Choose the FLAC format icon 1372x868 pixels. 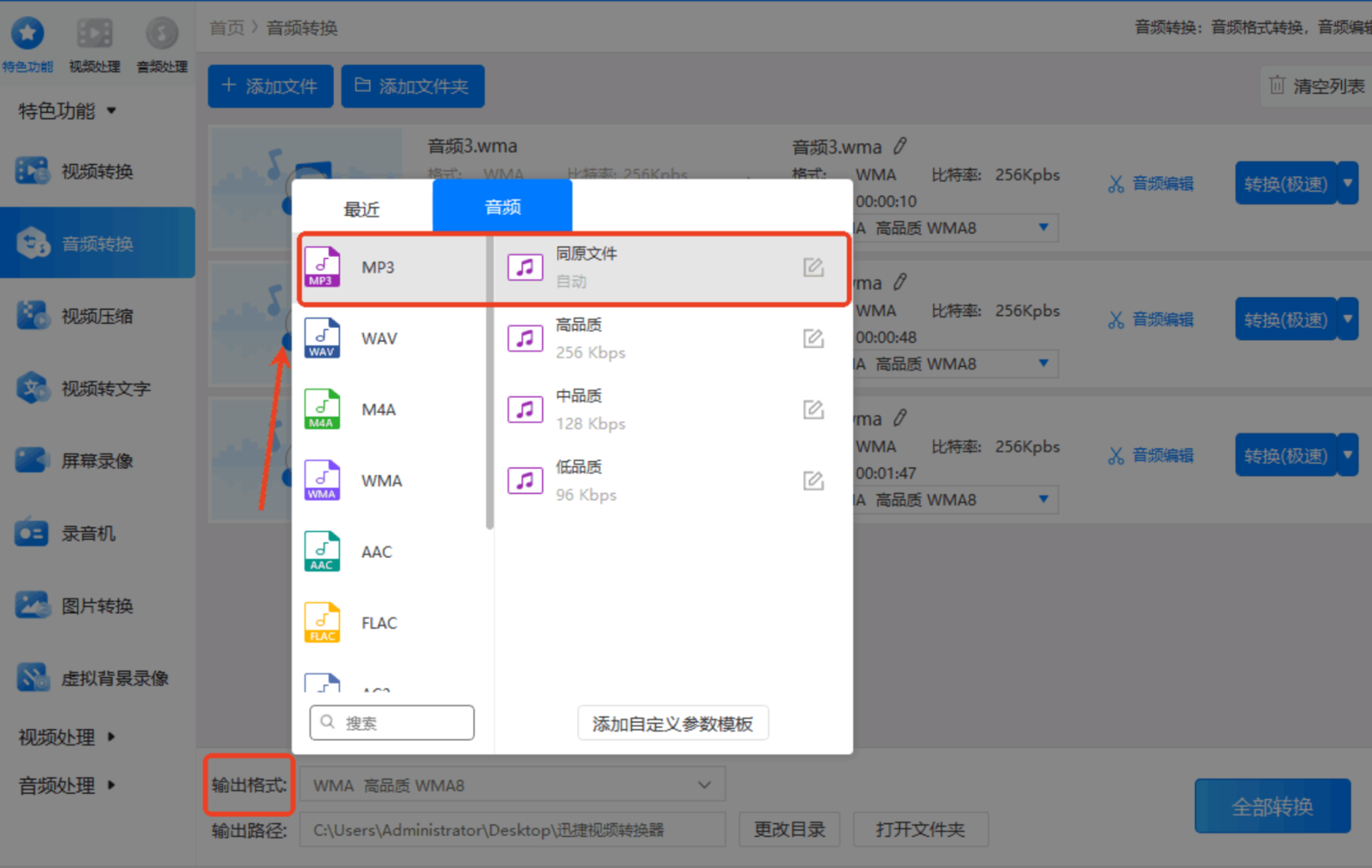click(322, 622)
